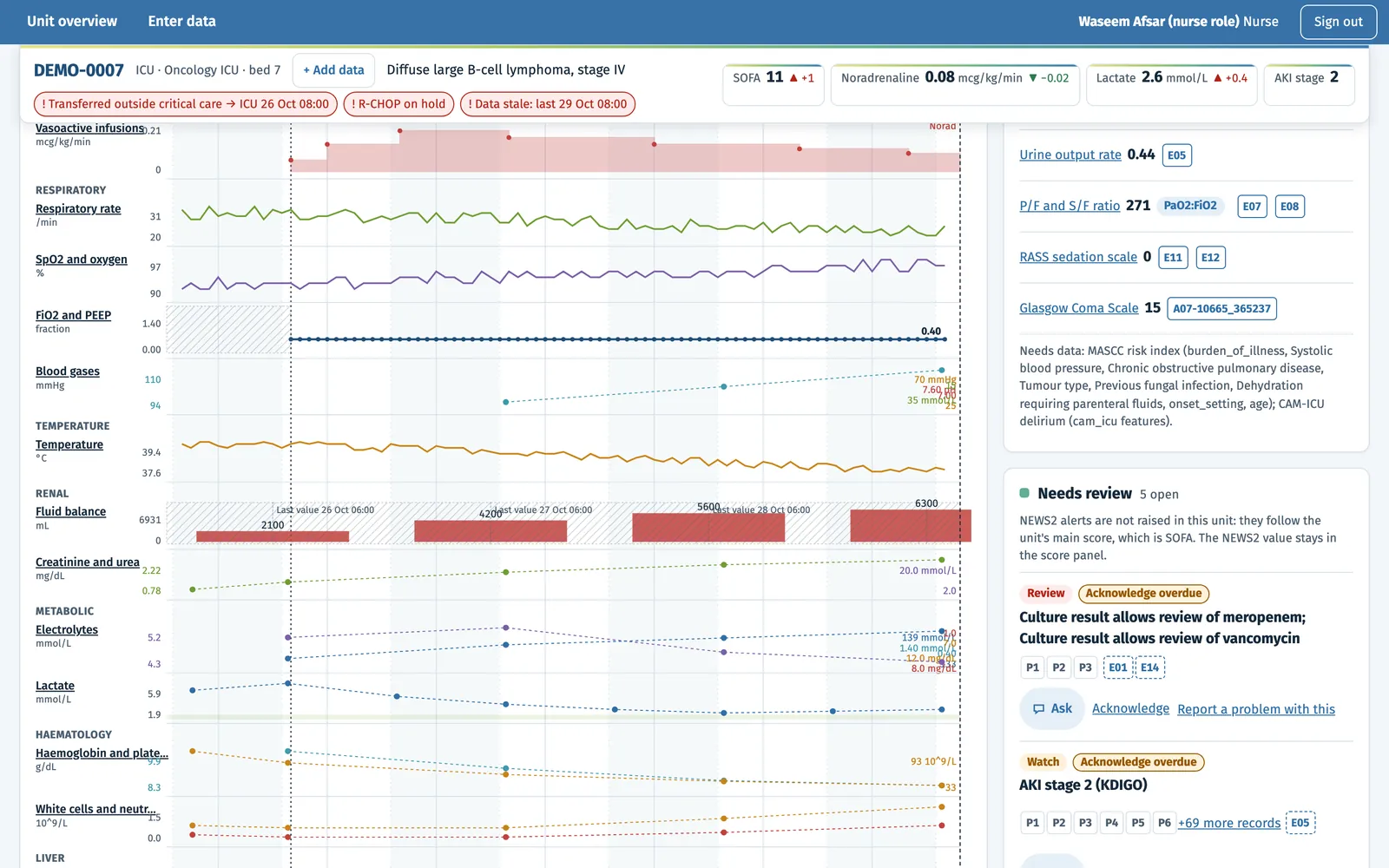Open the Blood gases link

68,372
